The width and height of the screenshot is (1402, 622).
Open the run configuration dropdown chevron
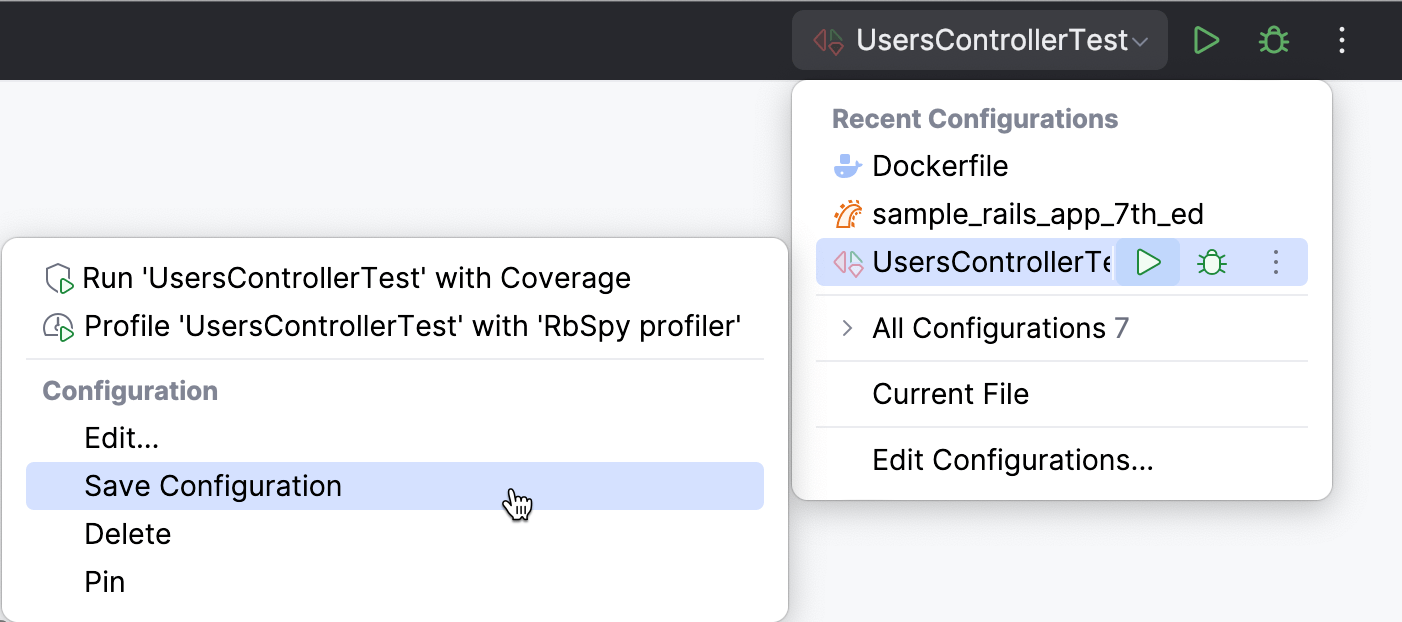(1142, 40)
